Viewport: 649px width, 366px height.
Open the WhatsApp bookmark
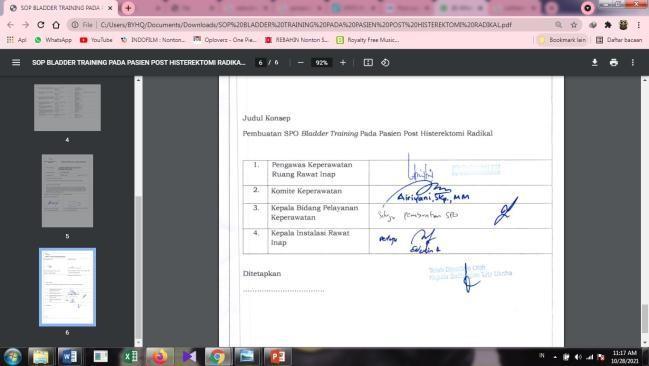pos(53,40)
